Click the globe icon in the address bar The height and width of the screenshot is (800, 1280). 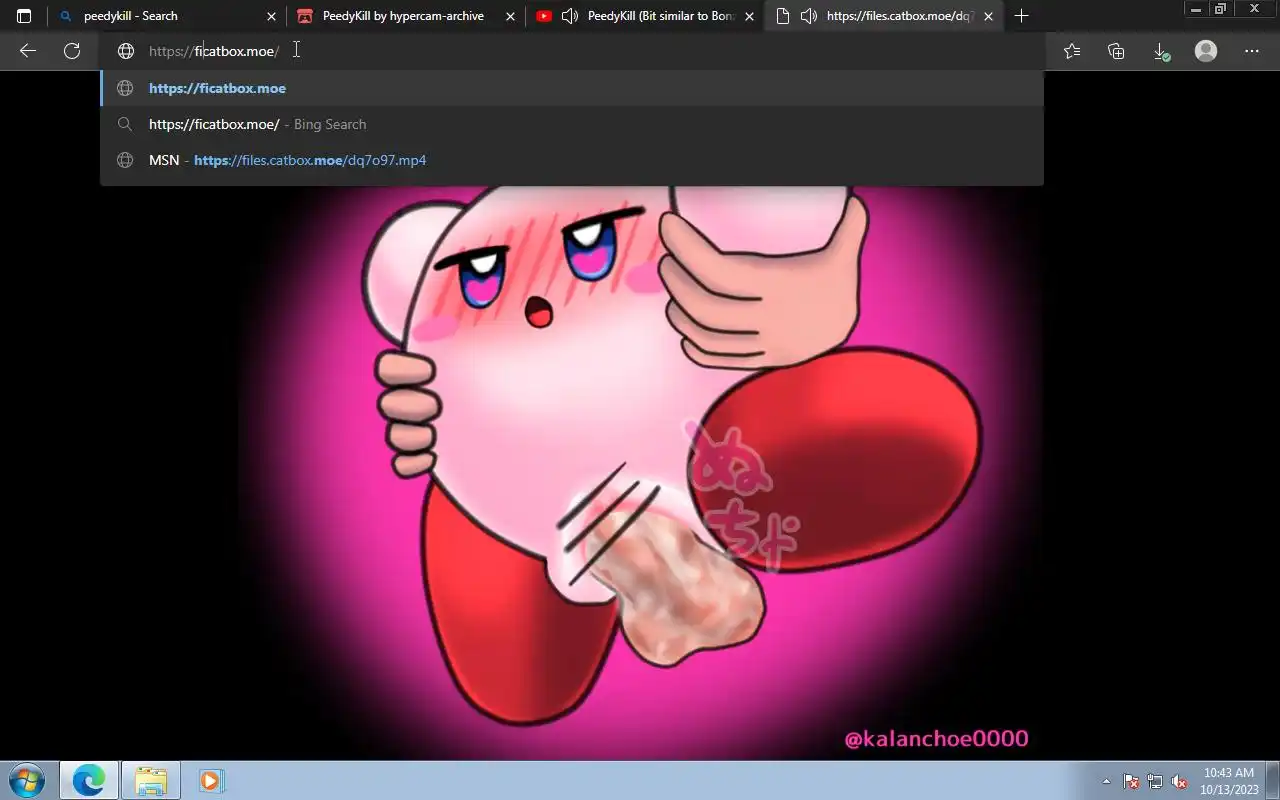pos(126,51)
